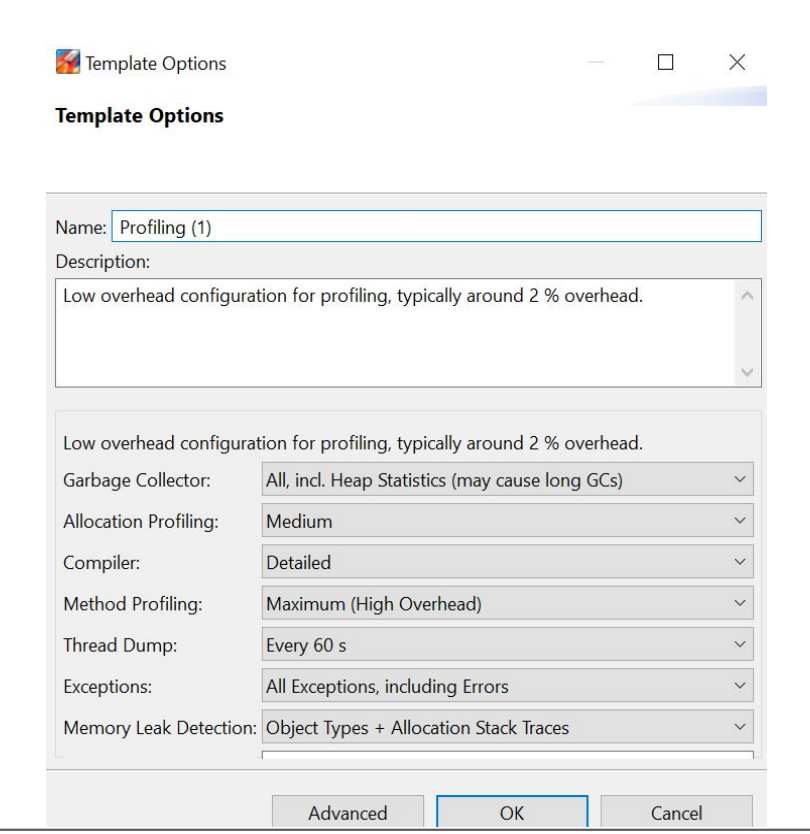Open the Garbage Collector dropdown
Screen dimensions: 810x834
click(507, 480)
